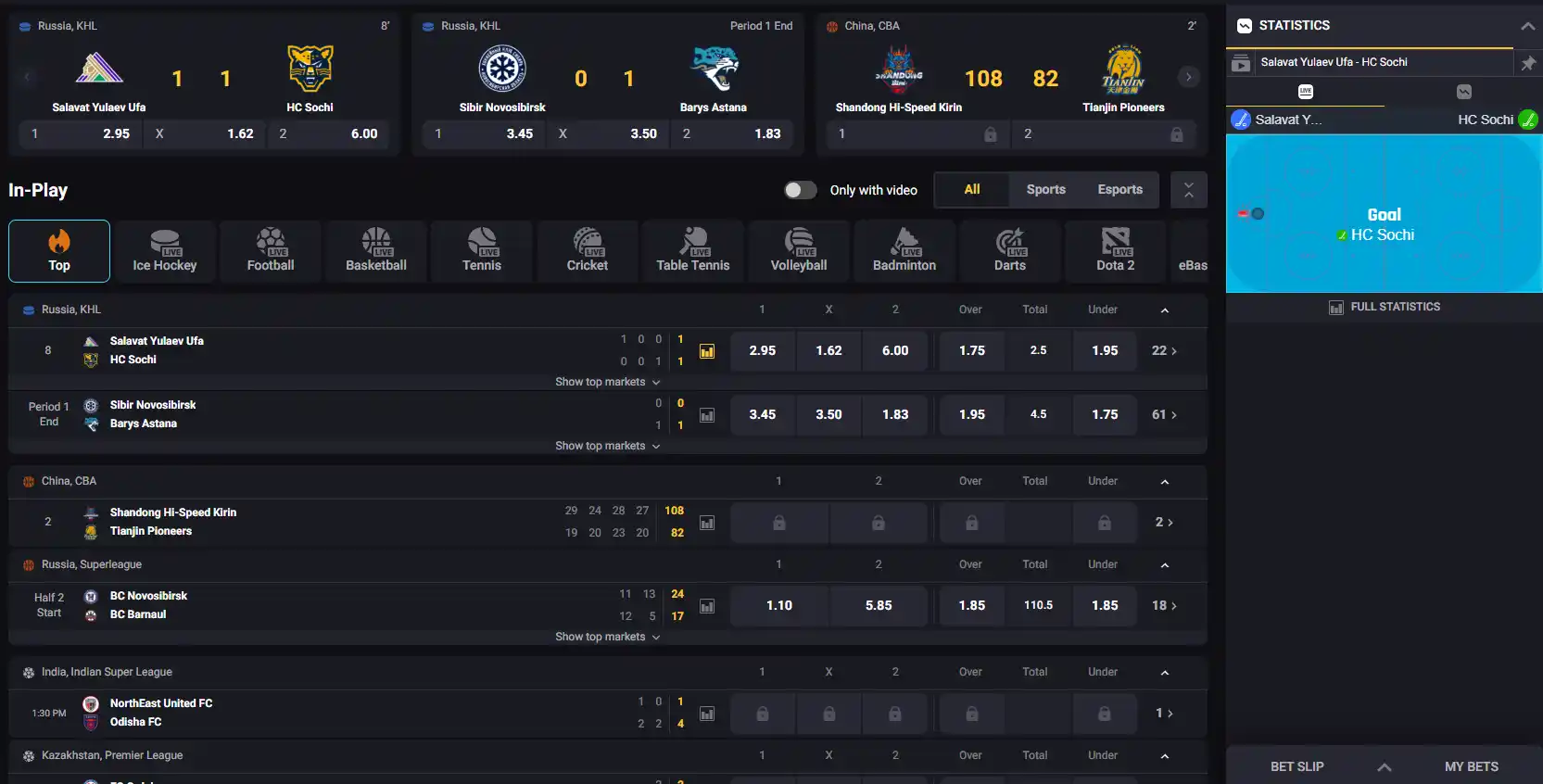The height and width of the screenshot is (784, 1543).
Task: Open the Ice Hockey live category
Action: pyautogui.click(x=165, y=251)
